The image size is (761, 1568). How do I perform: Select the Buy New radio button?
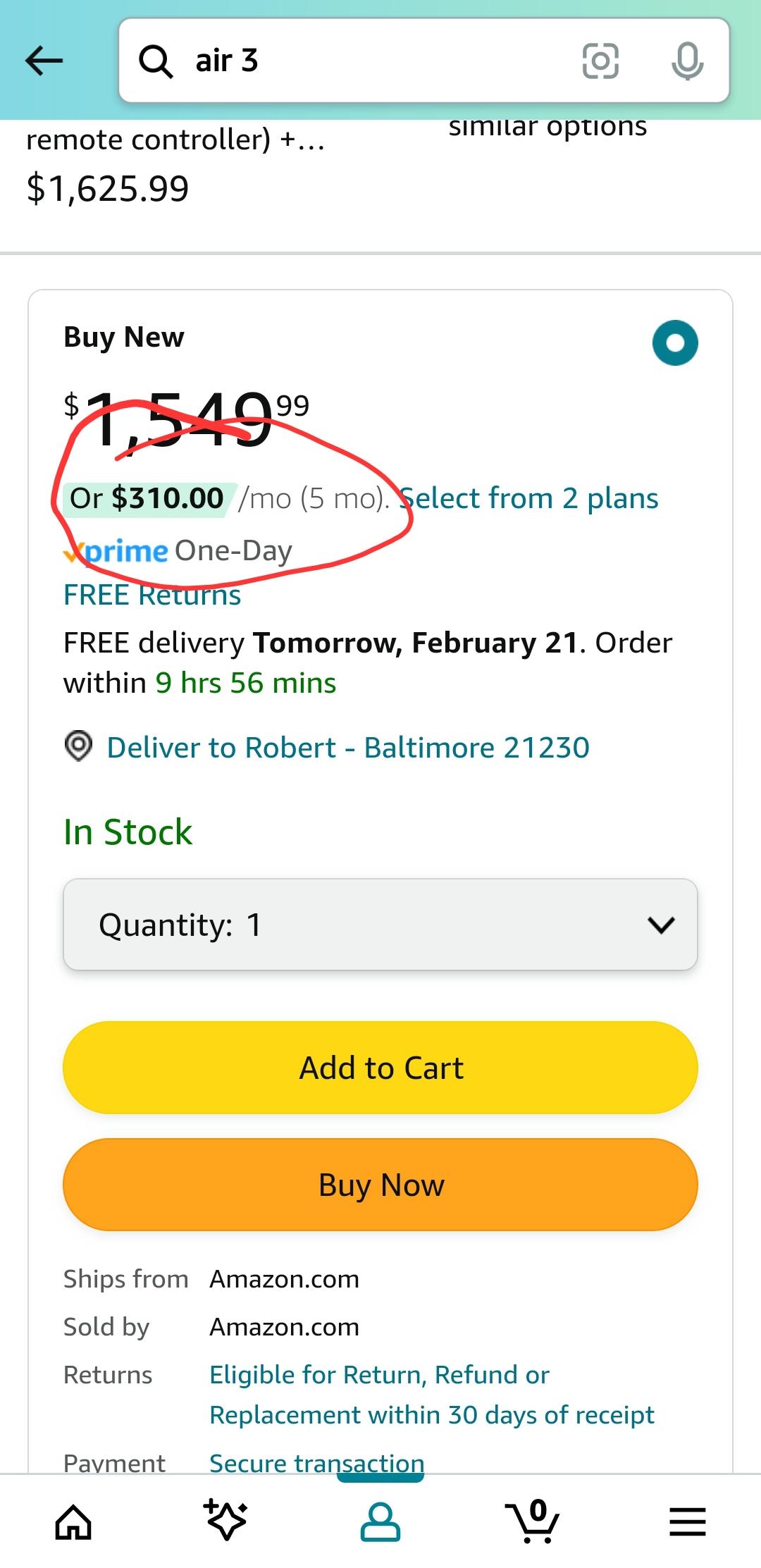(x=675, y=342)
